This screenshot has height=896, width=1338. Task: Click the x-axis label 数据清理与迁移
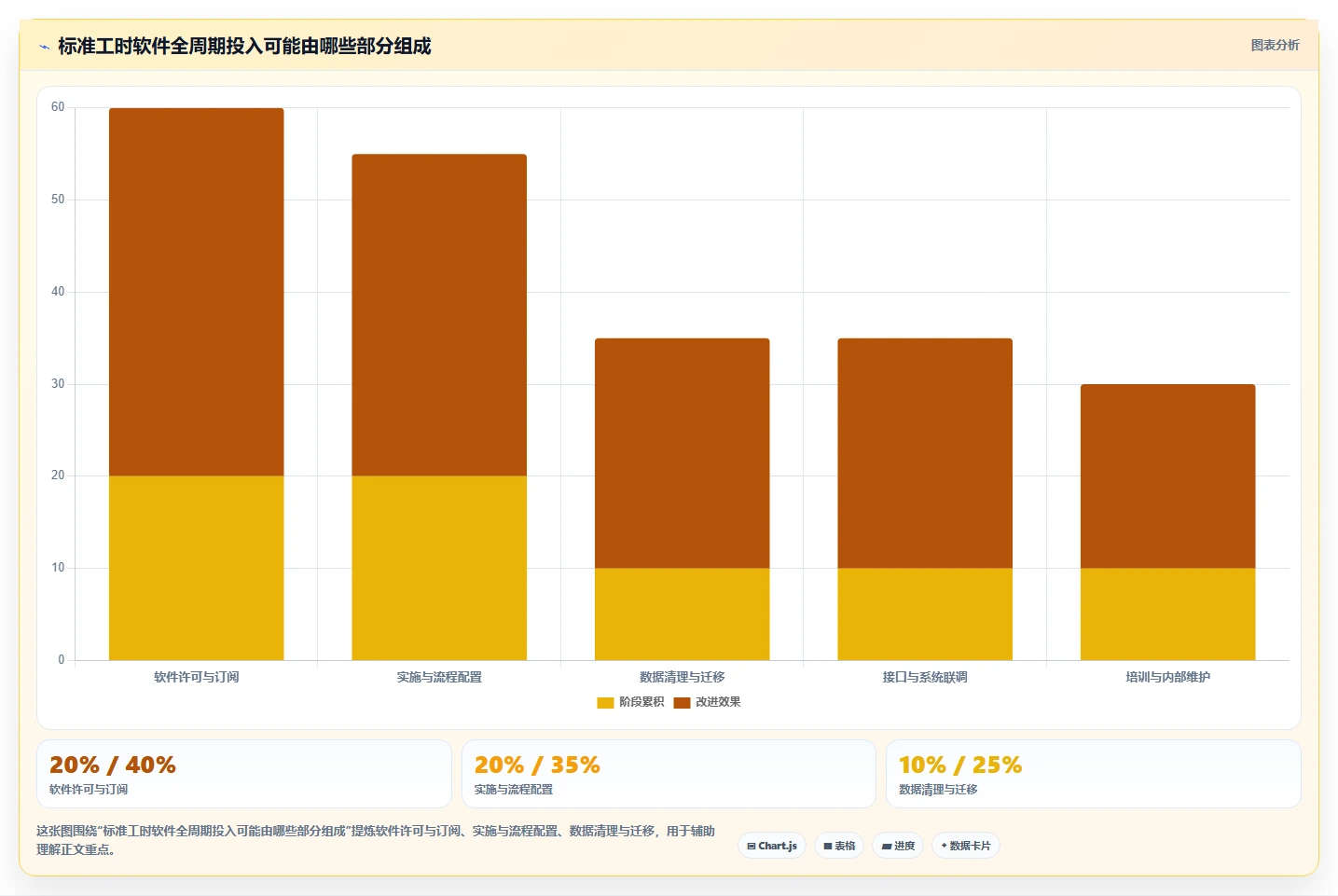(x=683, y=677)
